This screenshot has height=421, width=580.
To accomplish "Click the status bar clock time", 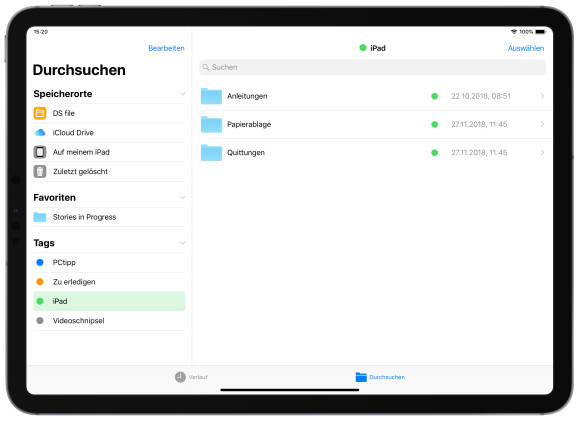I will (x=41, y=32).
